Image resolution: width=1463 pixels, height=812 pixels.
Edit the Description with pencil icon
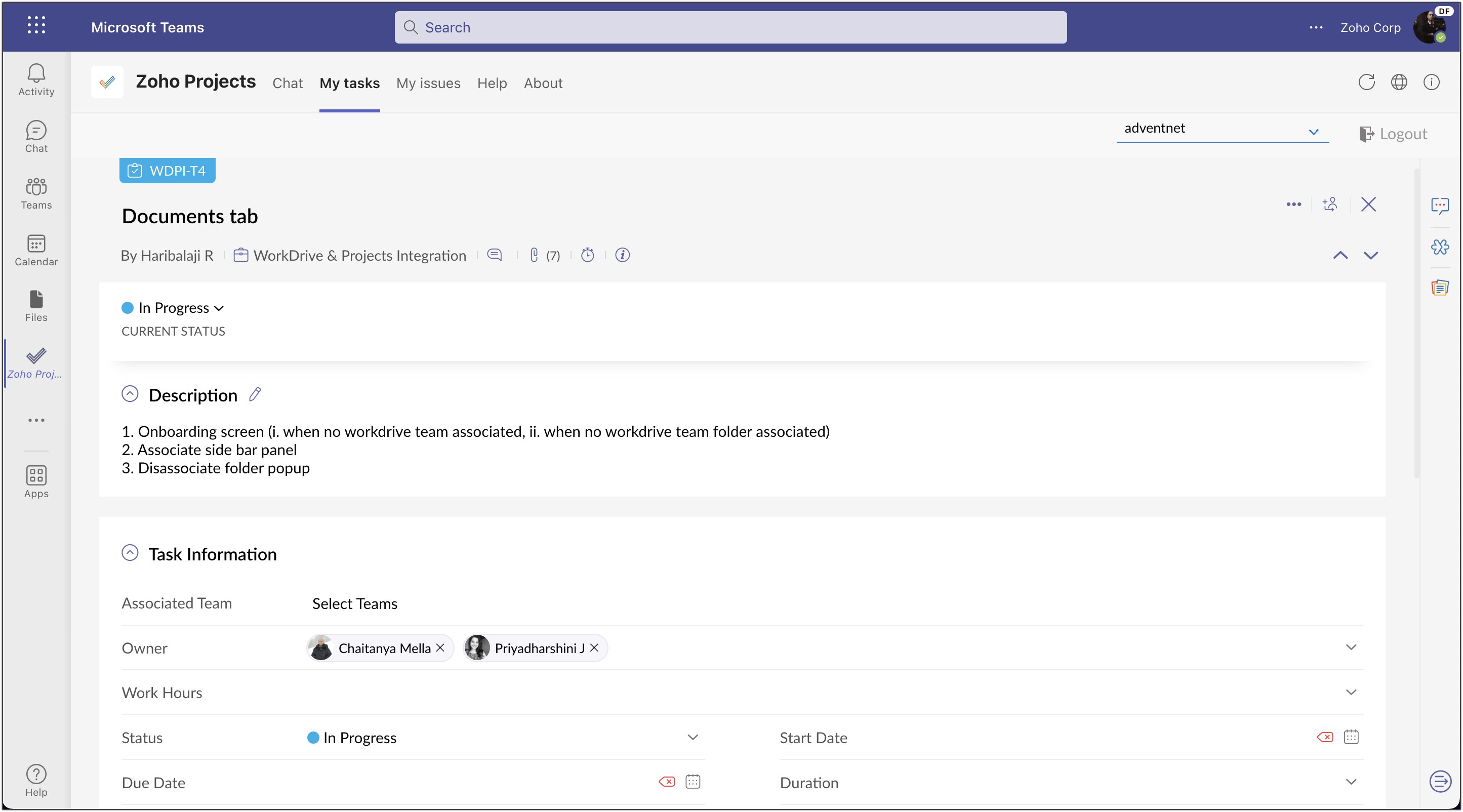click(x=255, y=394)
